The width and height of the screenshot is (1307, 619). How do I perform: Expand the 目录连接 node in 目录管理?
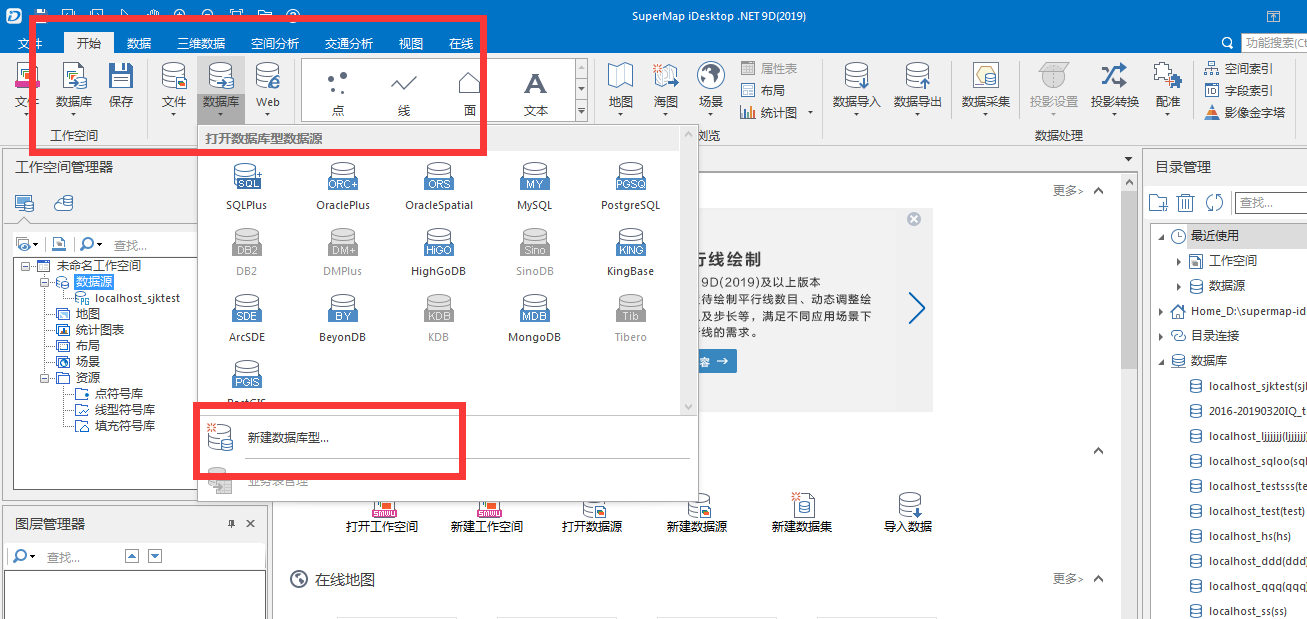(1160, 336)
